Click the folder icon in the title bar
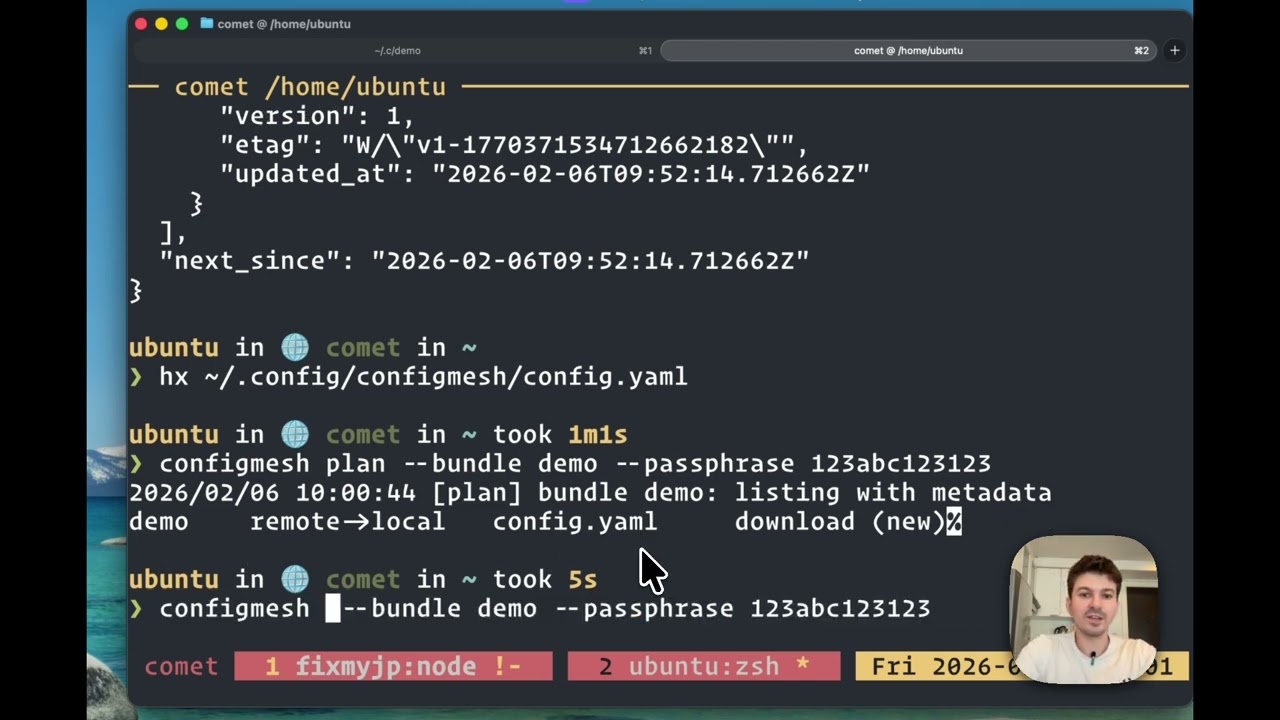 pyautogui.click(x=207, y=23)
